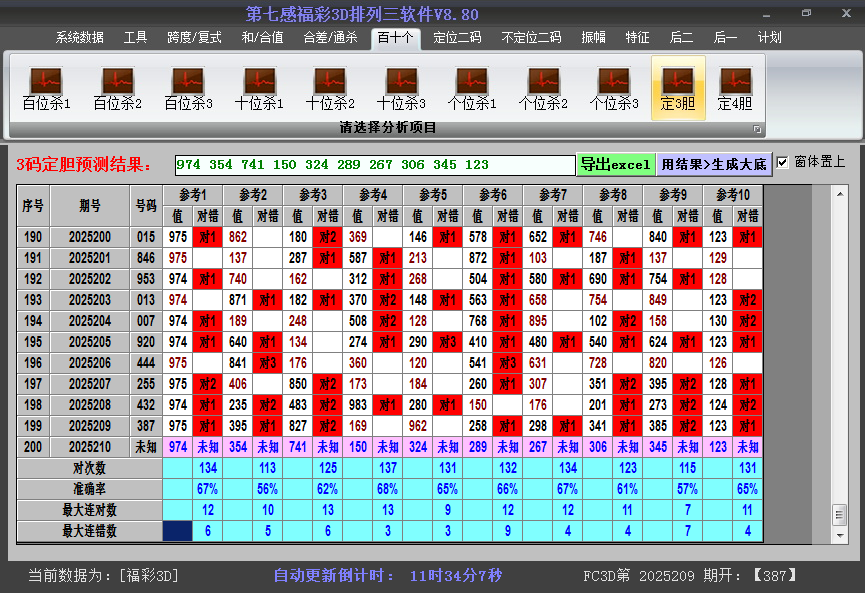Expand the 请选择分析项目 panel launcher

pos(757,129)
